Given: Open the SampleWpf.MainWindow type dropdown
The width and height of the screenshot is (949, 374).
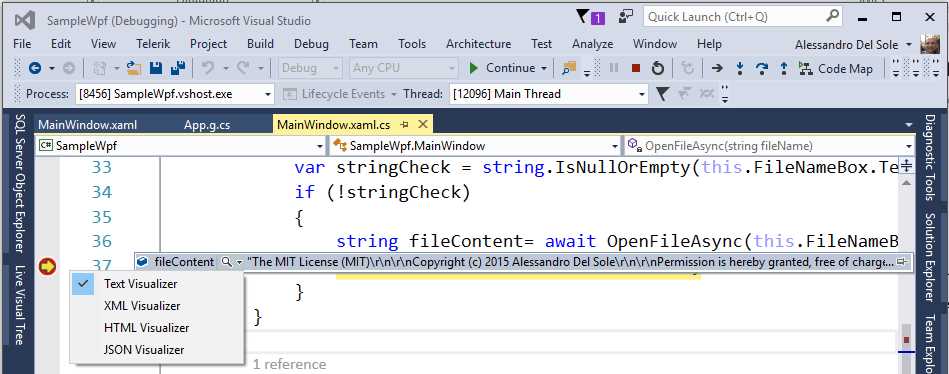Looking at the screenshot, I should pyautogui.click(x=475, y=146).
